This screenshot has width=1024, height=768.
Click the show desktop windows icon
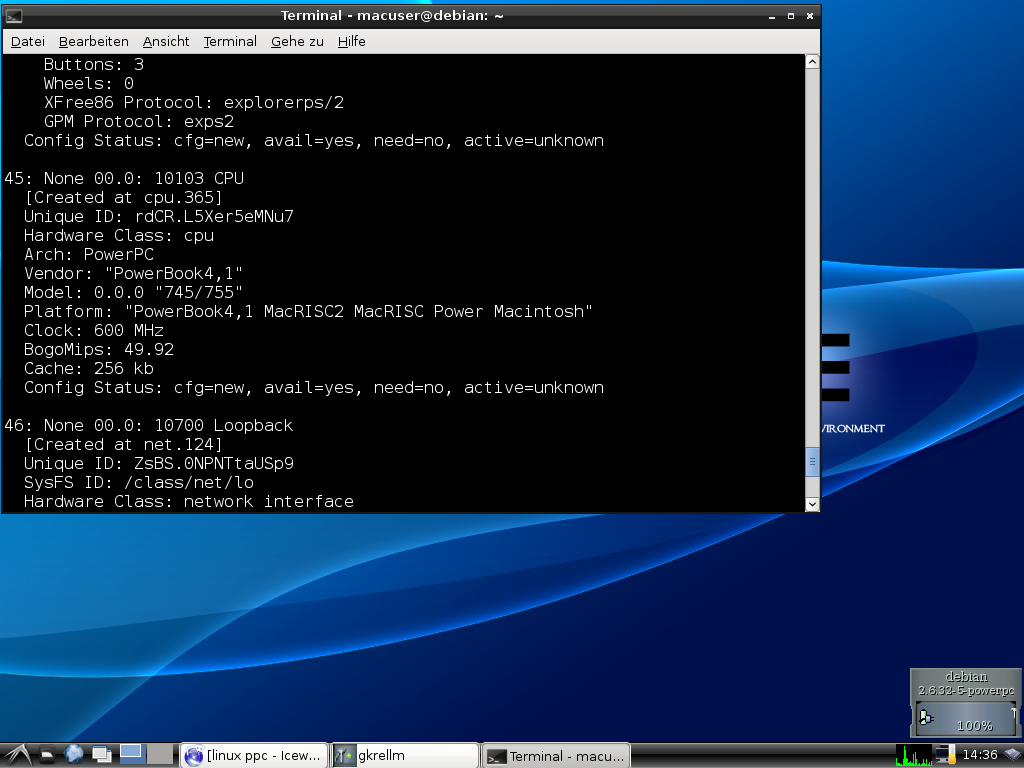[x=102, y=754]
